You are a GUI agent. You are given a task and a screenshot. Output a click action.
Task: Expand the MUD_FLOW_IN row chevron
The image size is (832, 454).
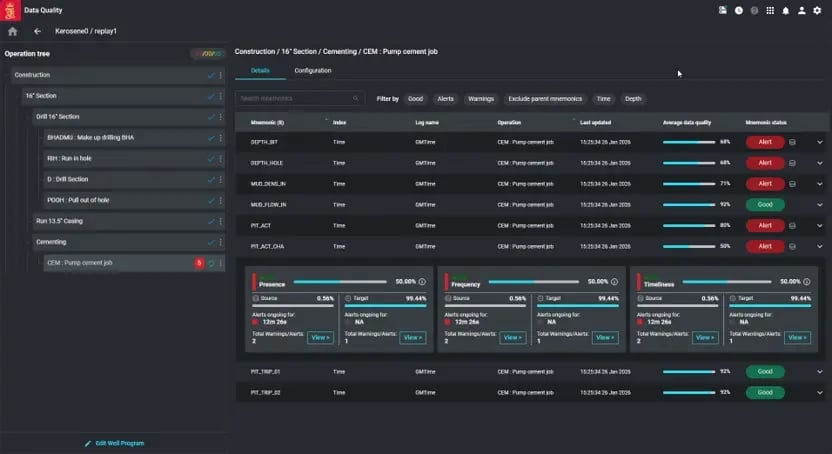click(x=820, y=205)
